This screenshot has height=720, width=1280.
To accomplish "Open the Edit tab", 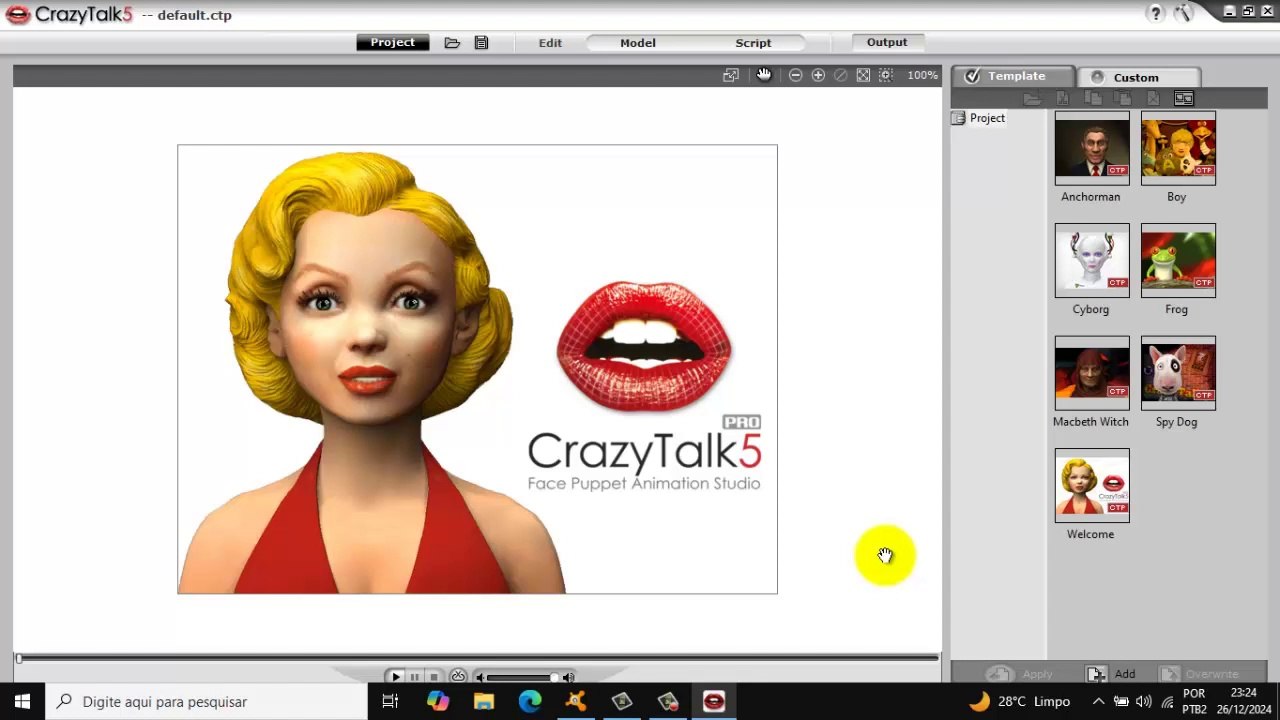I will point(550,43).
